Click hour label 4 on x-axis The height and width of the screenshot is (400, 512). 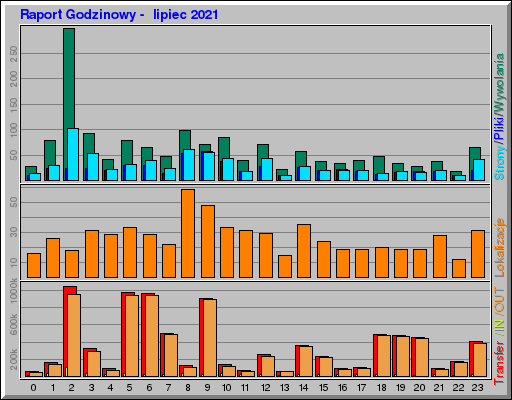(110, 388)
